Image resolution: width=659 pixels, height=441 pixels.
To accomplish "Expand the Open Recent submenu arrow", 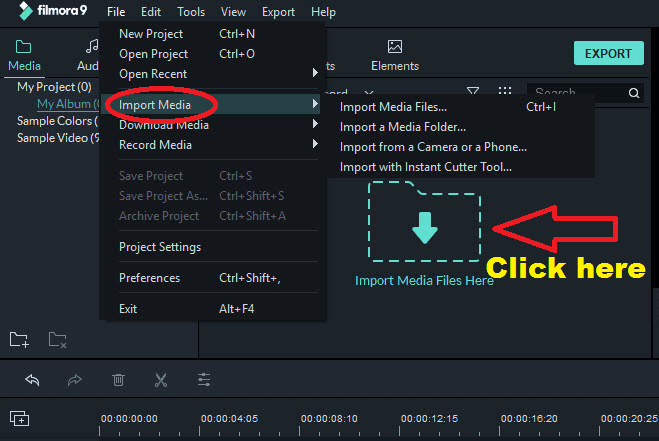I will pyautogui.click(x=315, y=73).
